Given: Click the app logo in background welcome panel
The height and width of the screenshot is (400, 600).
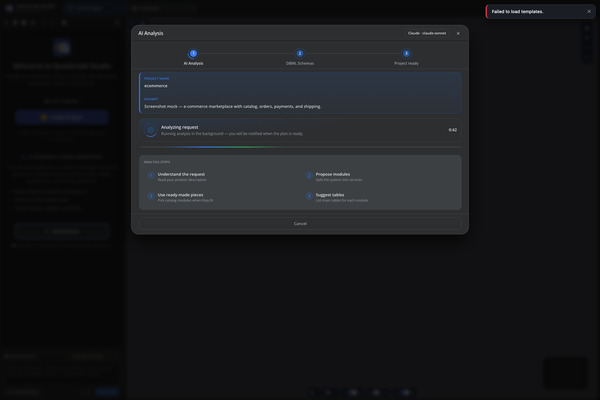Looking at the screenshot, I should click(x=62, y=47).
